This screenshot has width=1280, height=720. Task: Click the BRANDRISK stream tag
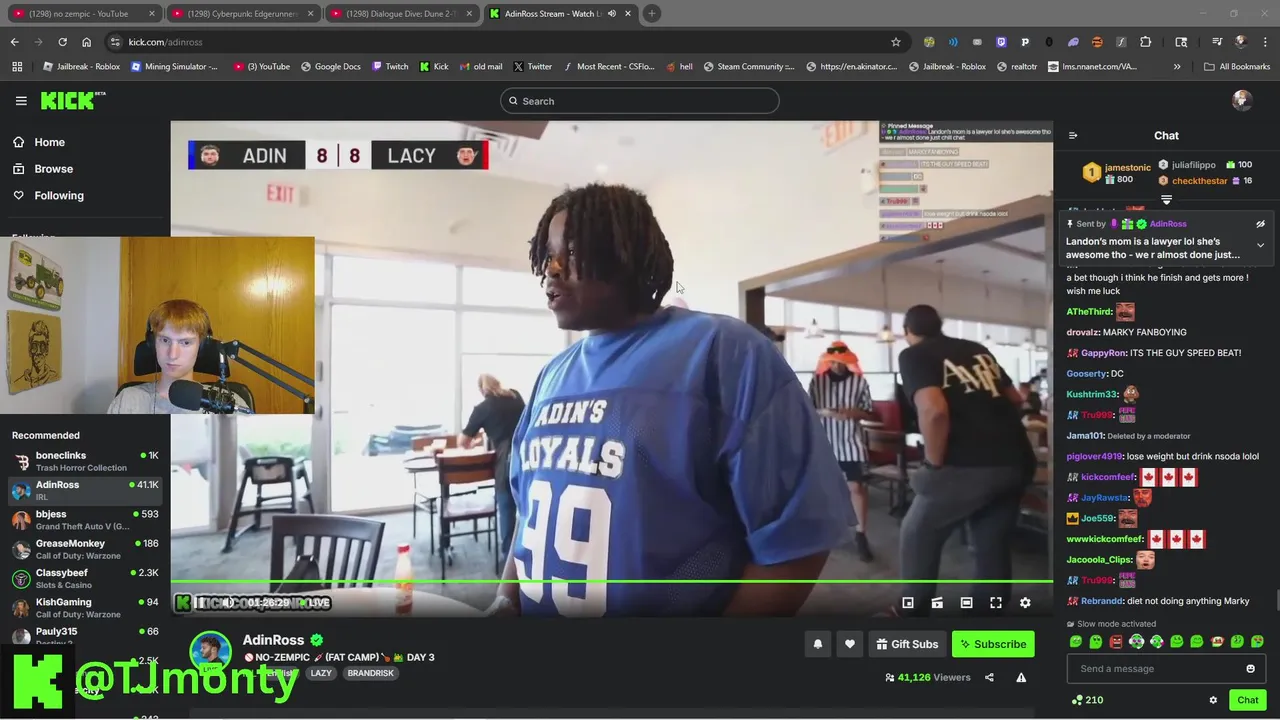[370, 673]
